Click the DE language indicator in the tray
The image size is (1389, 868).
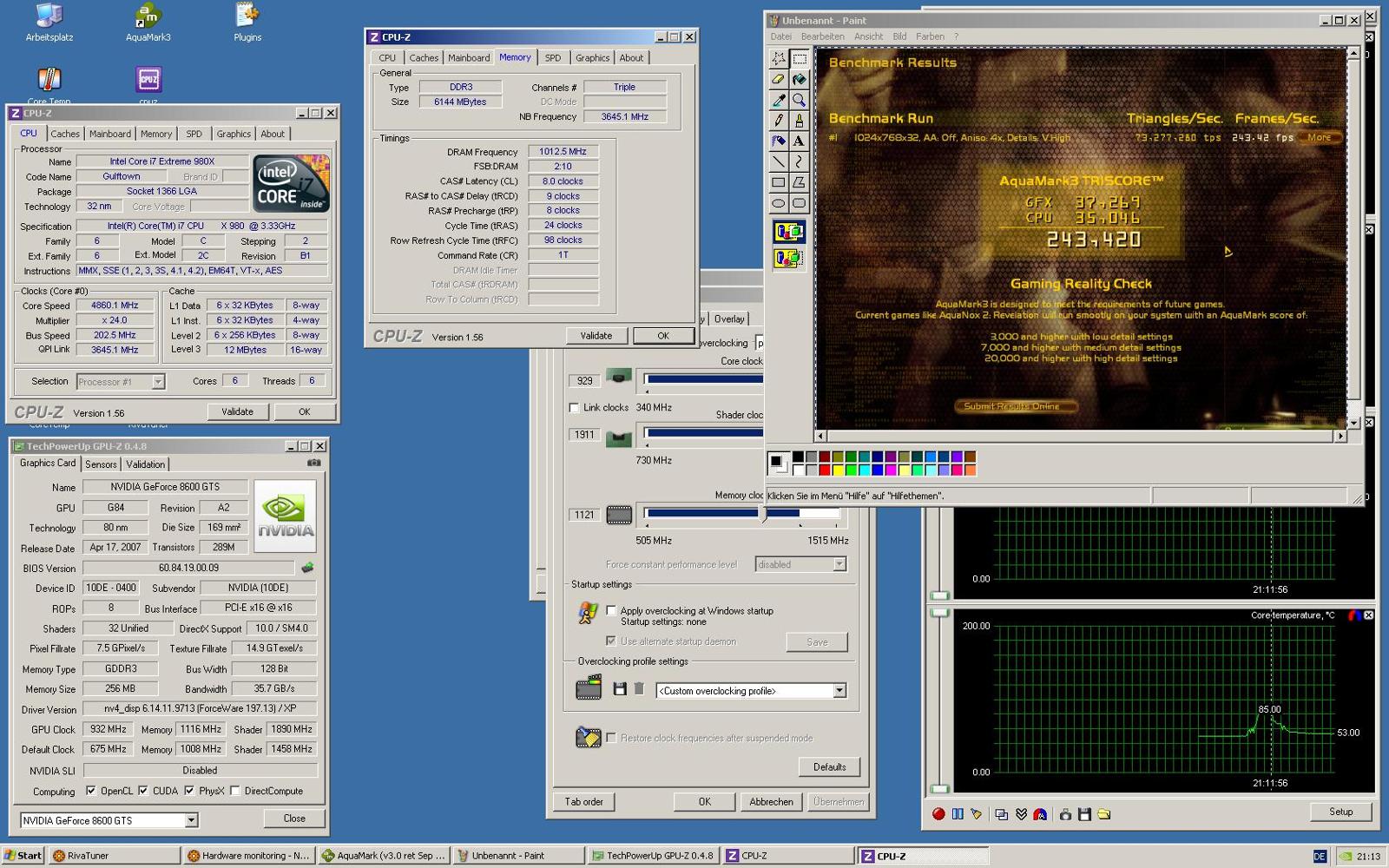[x=1320, y=857]
